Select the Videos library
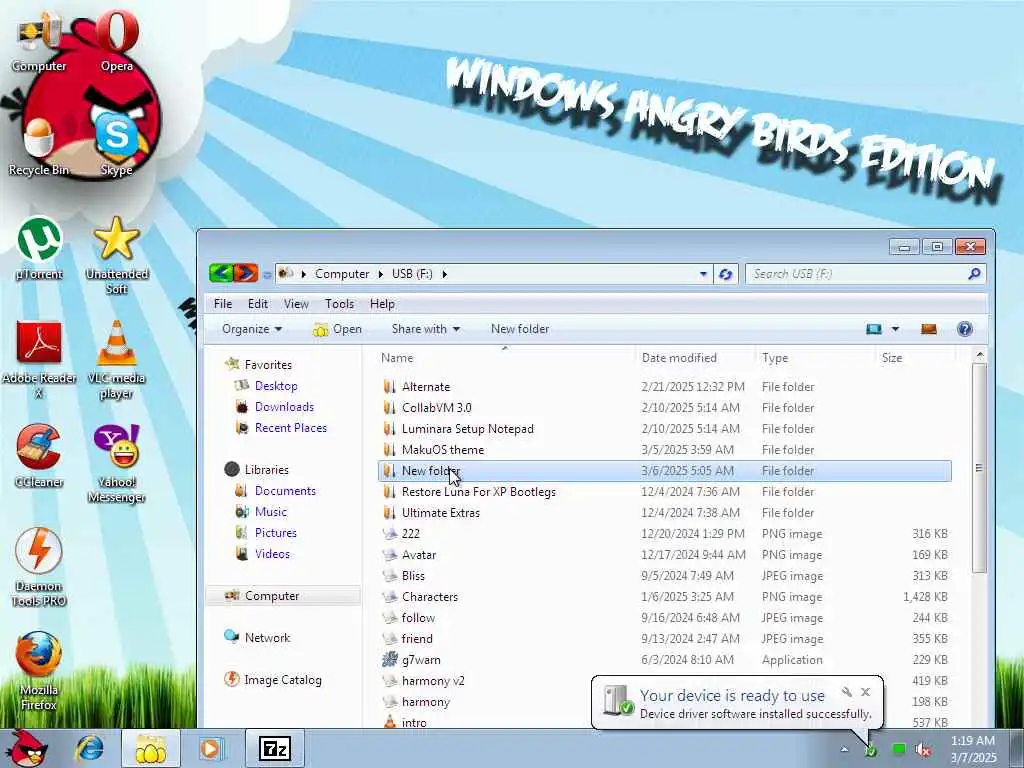The width and height of the screenshot is (1024, 768). (x=262, y=553)
